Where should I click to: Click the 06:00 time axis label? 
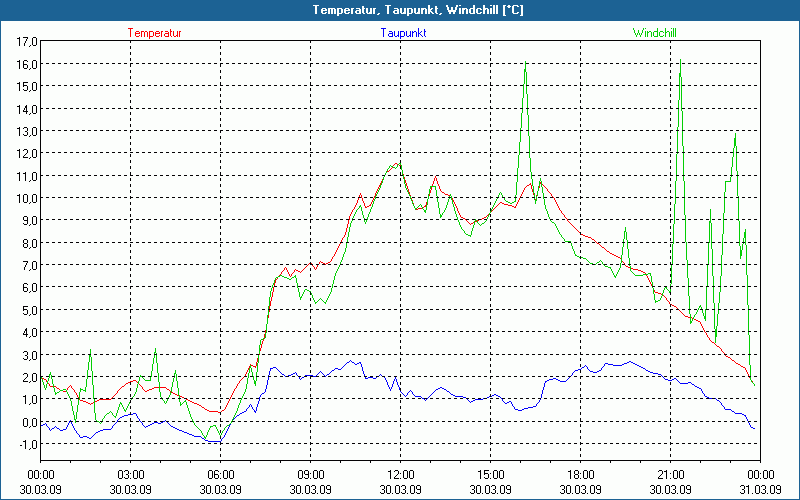click(x=220, y=475)
